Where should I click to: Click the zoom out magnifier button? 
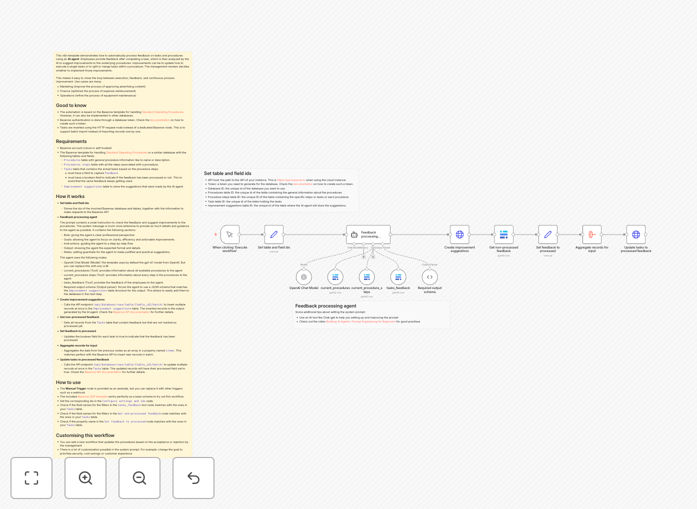point(139,478)
